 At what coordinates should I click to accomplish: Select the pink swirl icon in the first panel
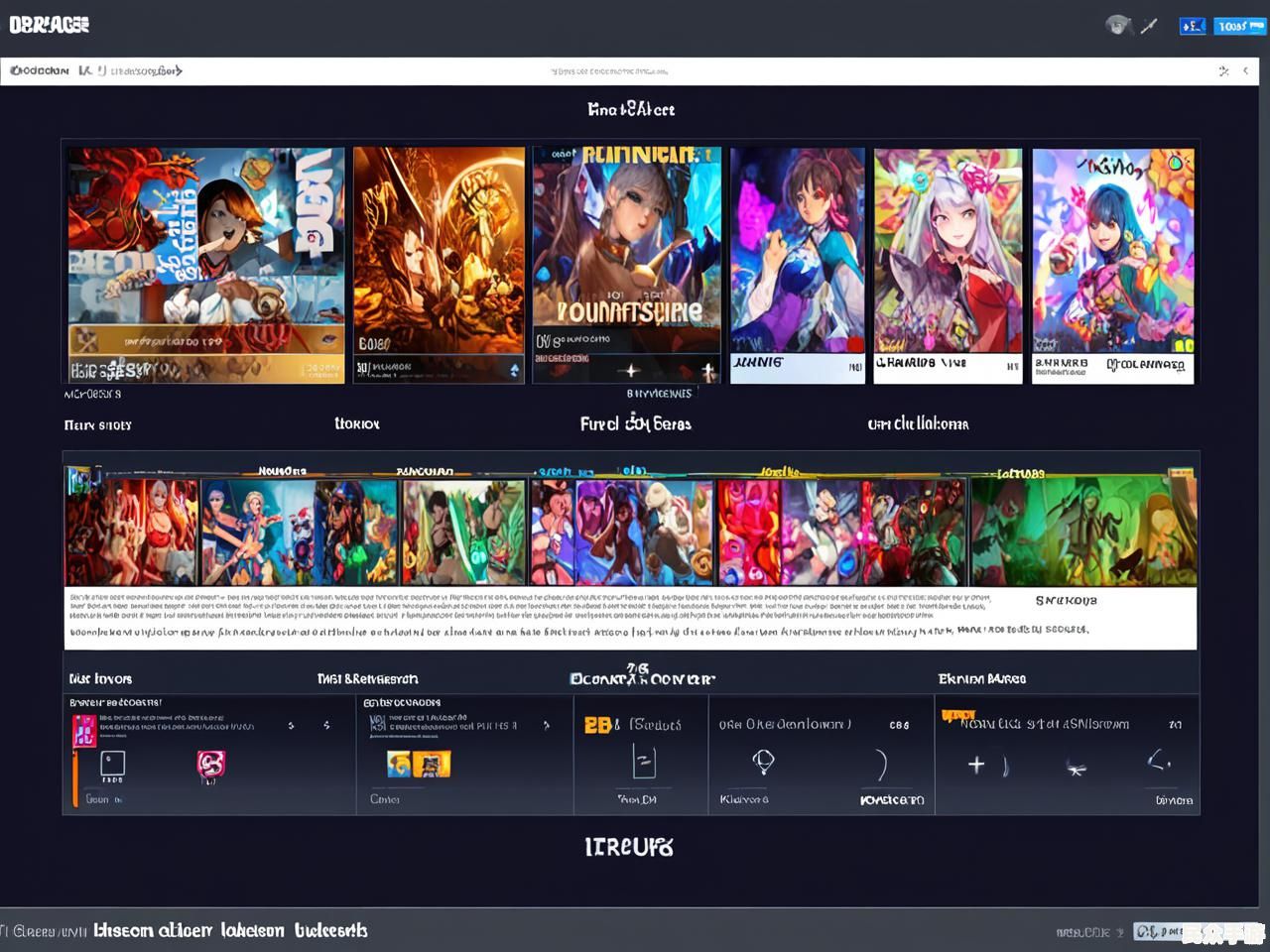tap(210, 764)
